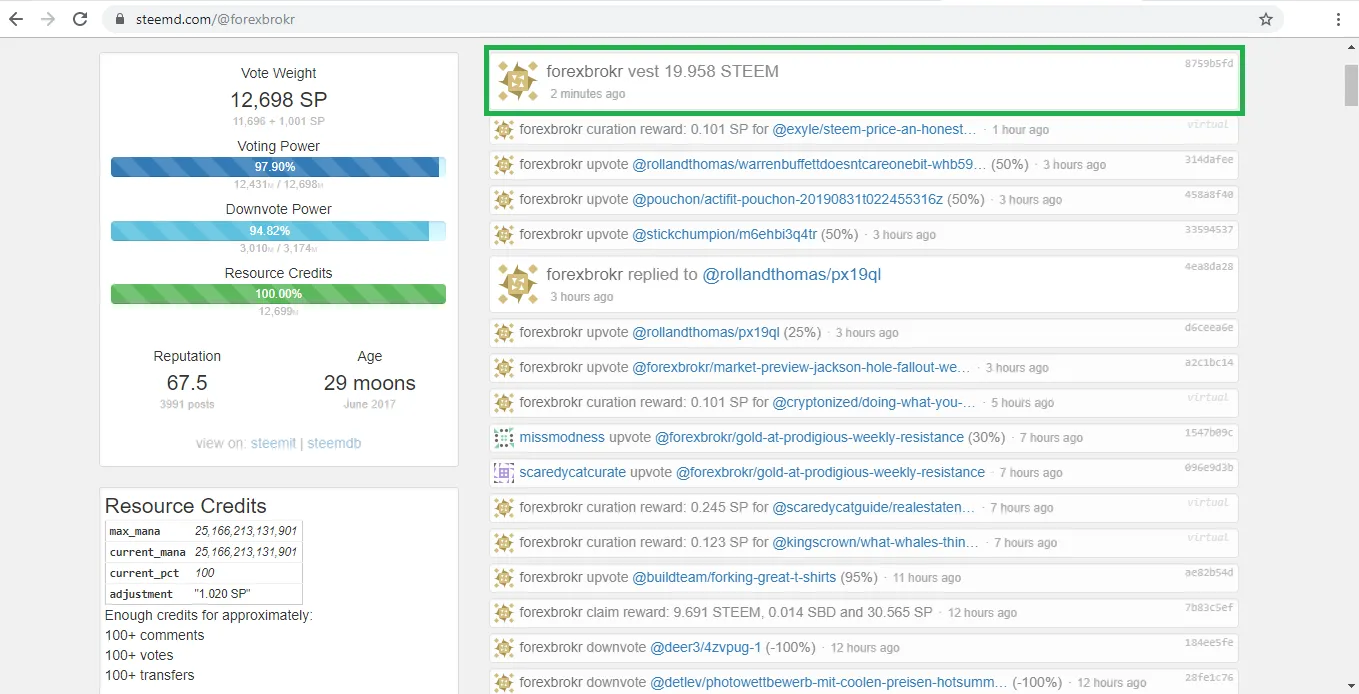The image size is (1359, 694).
Task: Open transaction hash 8759b5fd
Action: click(x=1209, y=63)
